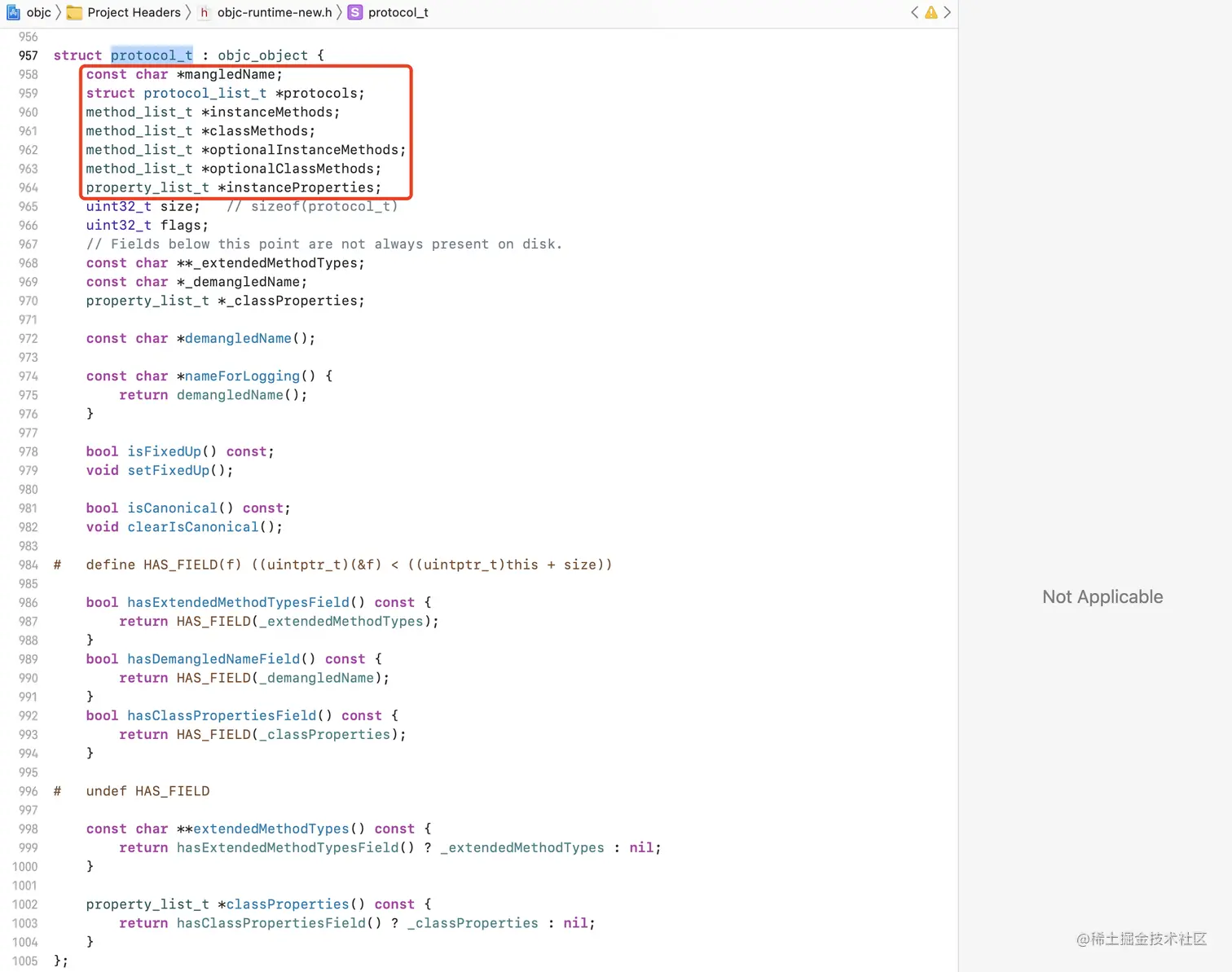Click optionalClassMethods field

(x=291, y=169)
